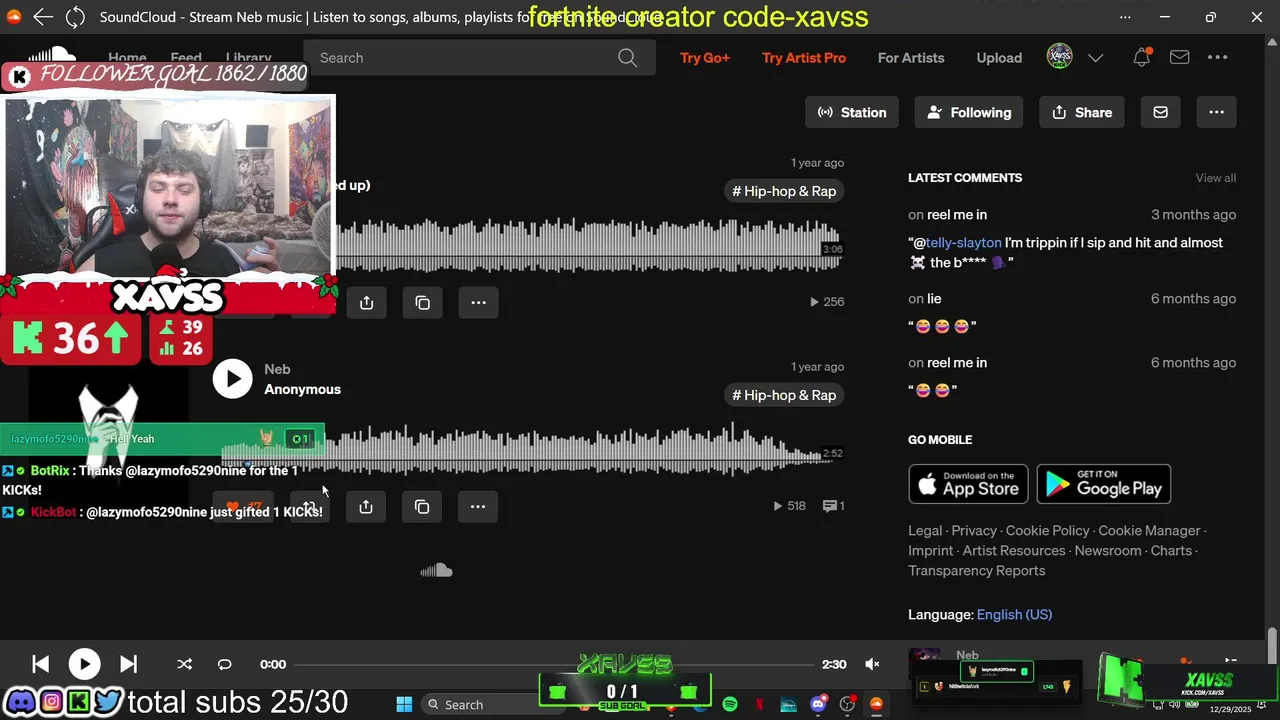Image resolution: width=1280 pixels, height=720 pixels.
Task: Get it on Google Play badge
Action: (x=1103, y=484)
